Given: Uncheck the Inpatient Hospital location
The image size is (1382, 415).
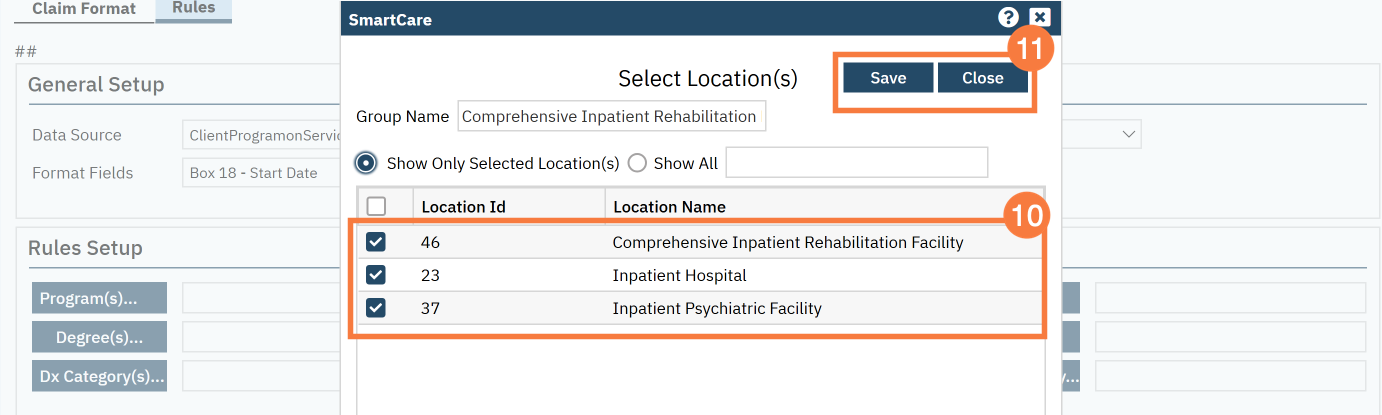Looking at the screenshot, I should tap(376, 275).
